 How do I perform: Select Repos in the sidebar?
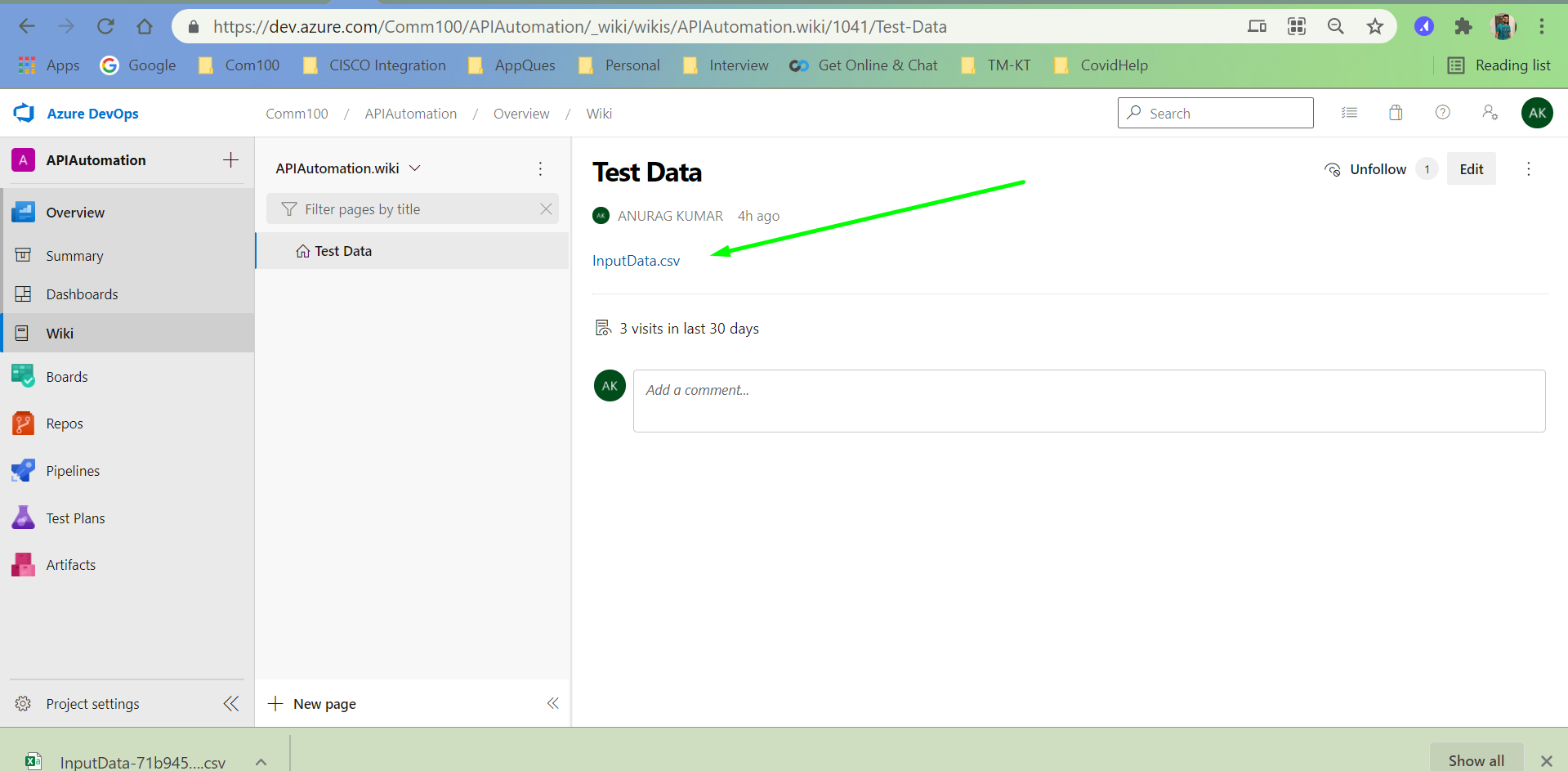tap(65, 423)
